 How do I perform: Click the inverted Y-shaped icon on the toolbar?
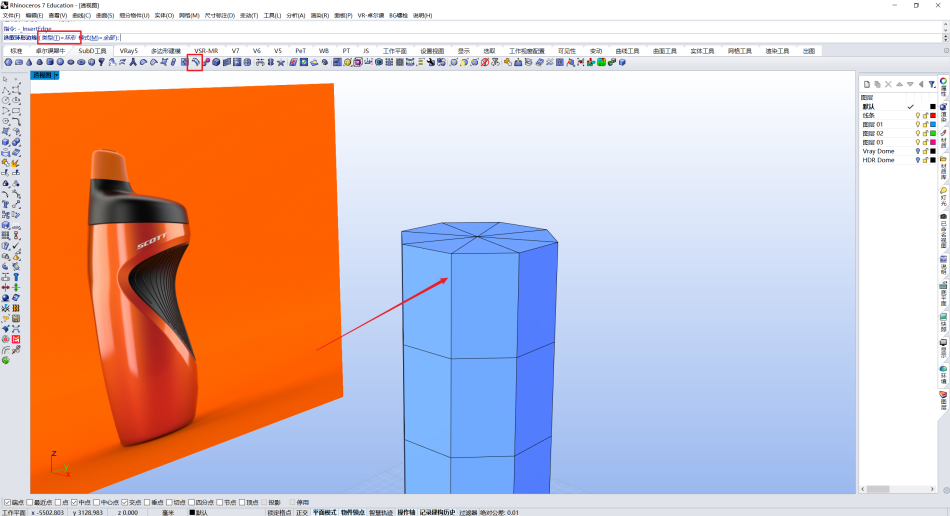click(132, 62)
